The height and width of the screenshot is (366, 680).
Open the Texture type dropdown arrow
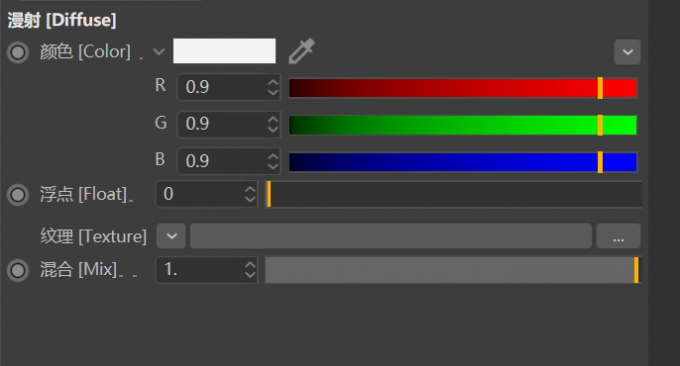pos(171,236)
